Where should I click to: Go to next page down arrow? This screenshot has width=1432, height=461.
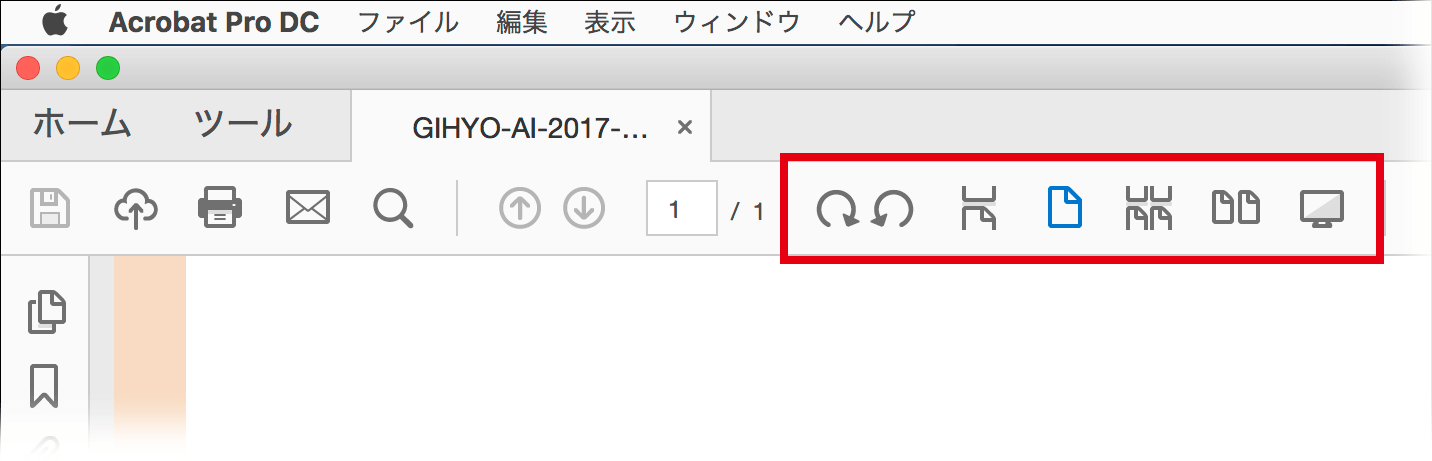click(585, 208)
